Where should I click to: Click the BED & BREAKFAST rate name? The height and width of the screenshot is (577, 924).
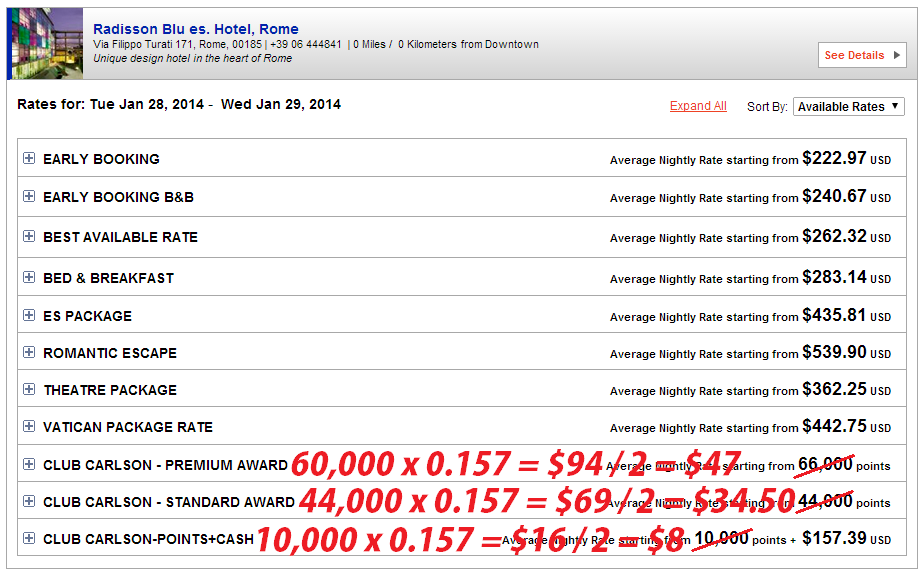pyautogui.click(x=108, y=278)
